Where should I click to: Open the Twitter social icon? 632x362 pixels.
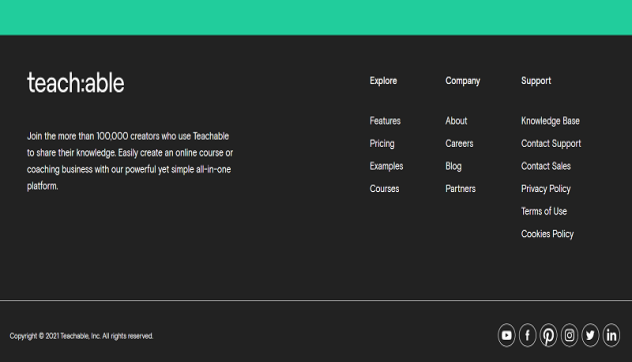[x=590, y=335]
